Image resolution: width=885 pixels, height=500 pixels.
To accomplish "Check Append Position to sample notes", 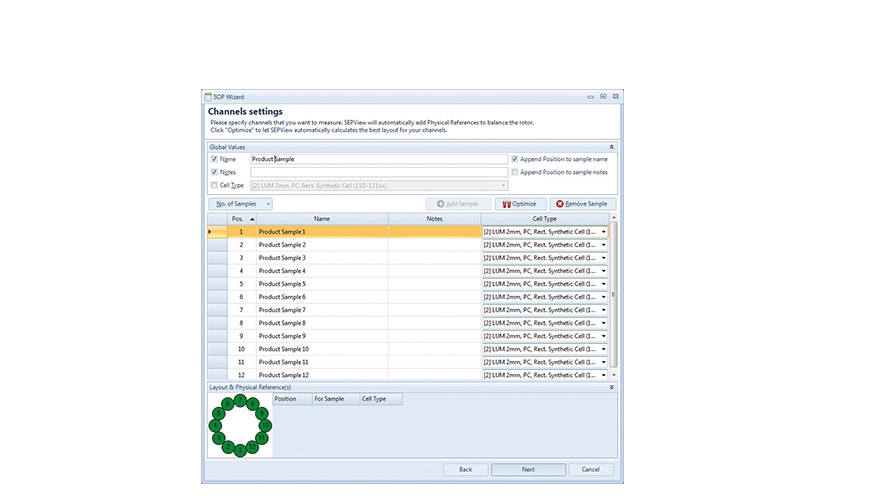I will tap(514, 172).
